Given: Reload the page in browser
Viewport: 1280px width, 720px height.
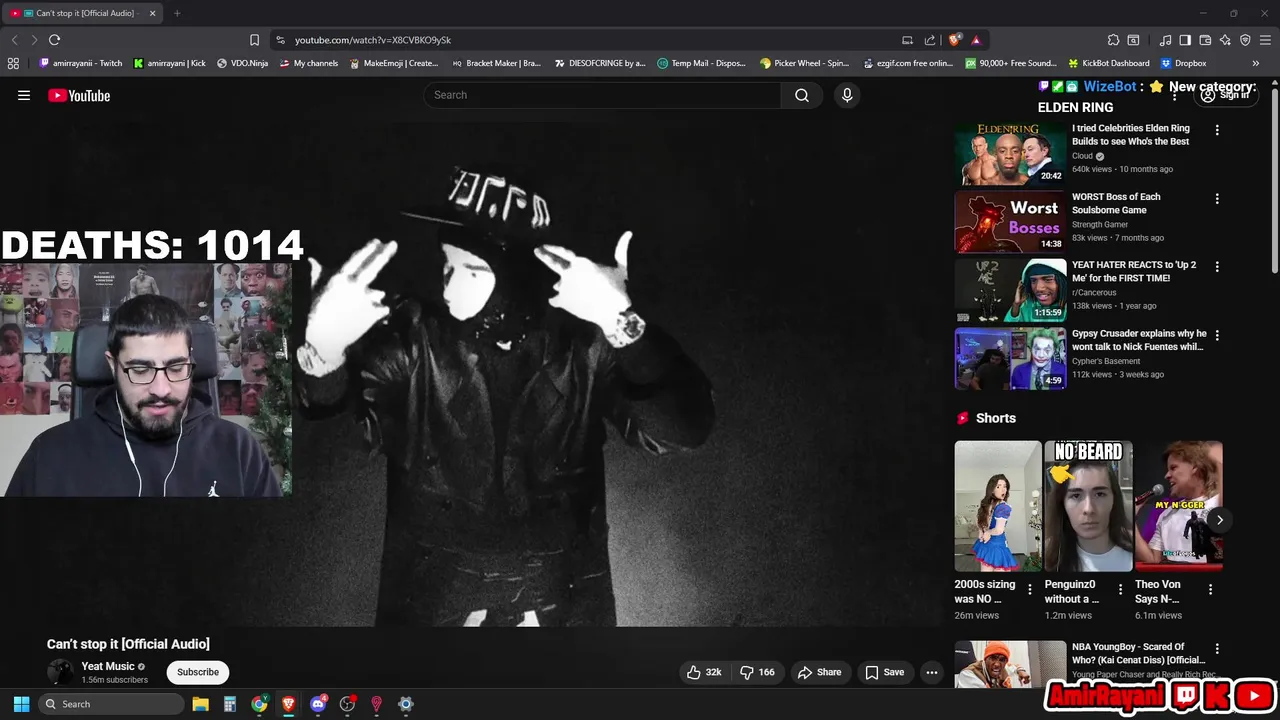Looking at the screenshot, I should pyautogui.click(x=54, y=40).
